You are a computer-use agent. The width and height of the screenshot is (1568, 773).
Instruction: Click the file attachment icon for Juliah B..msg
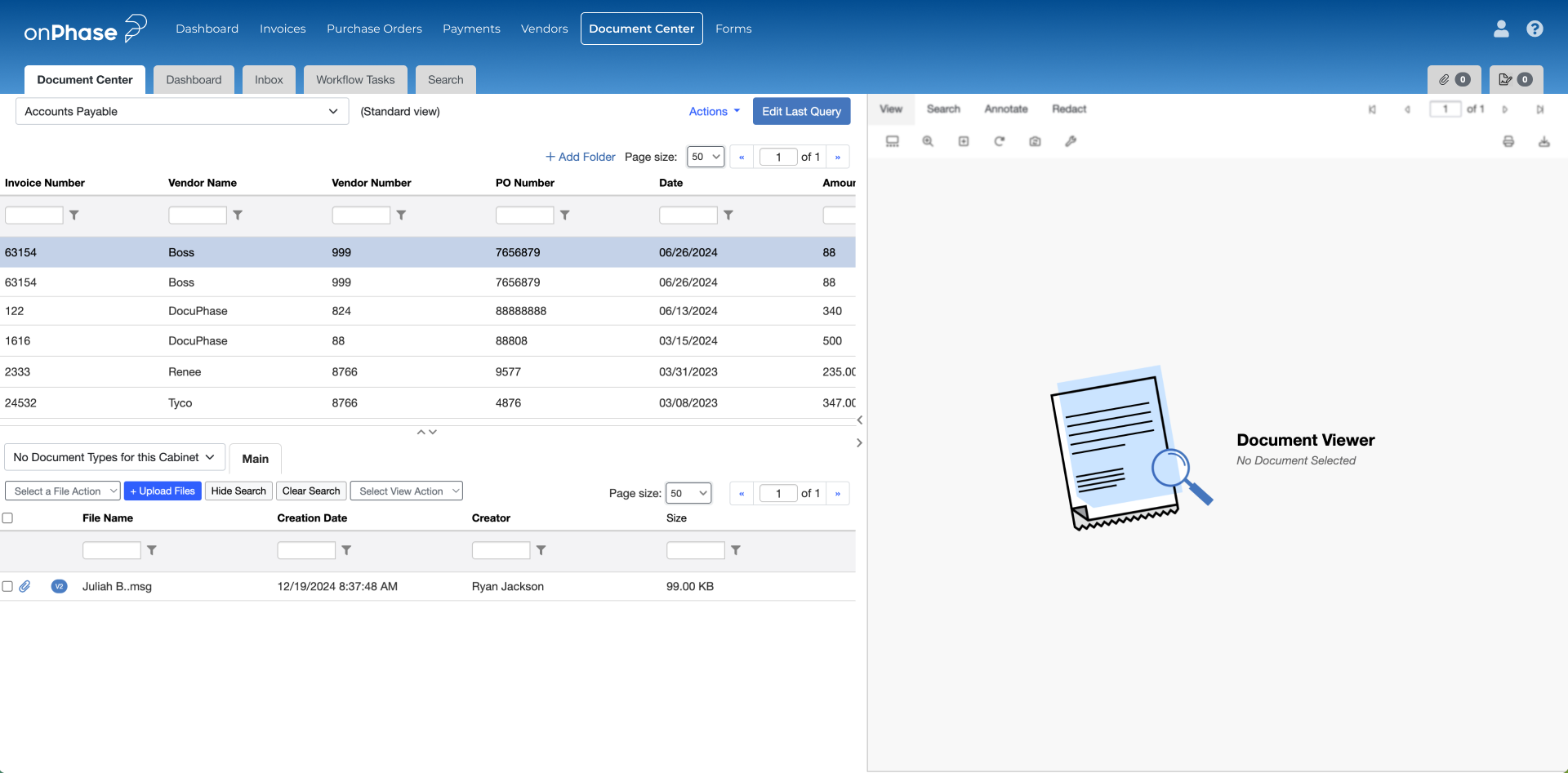[24, 586]
